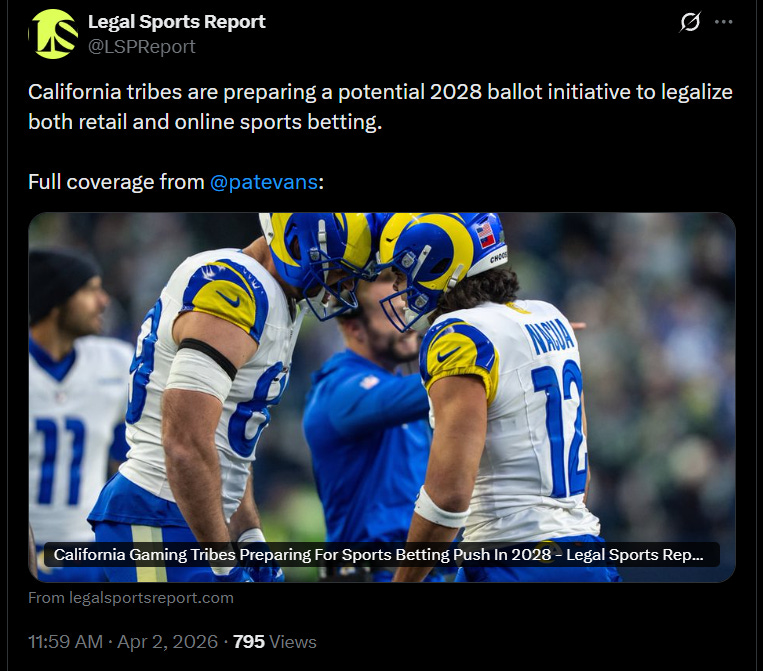Click the 'both retail and online sports betting' line

click(205, 122)
